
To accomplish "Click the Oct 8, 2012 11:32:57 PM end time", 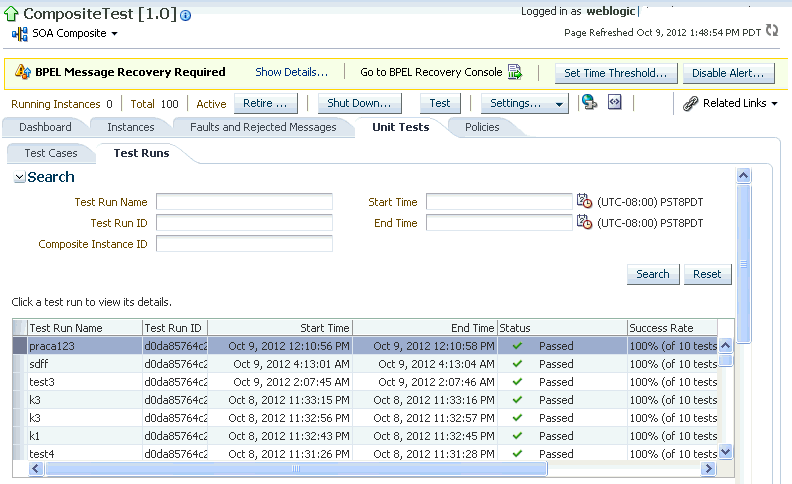I will tap(433, 418).
